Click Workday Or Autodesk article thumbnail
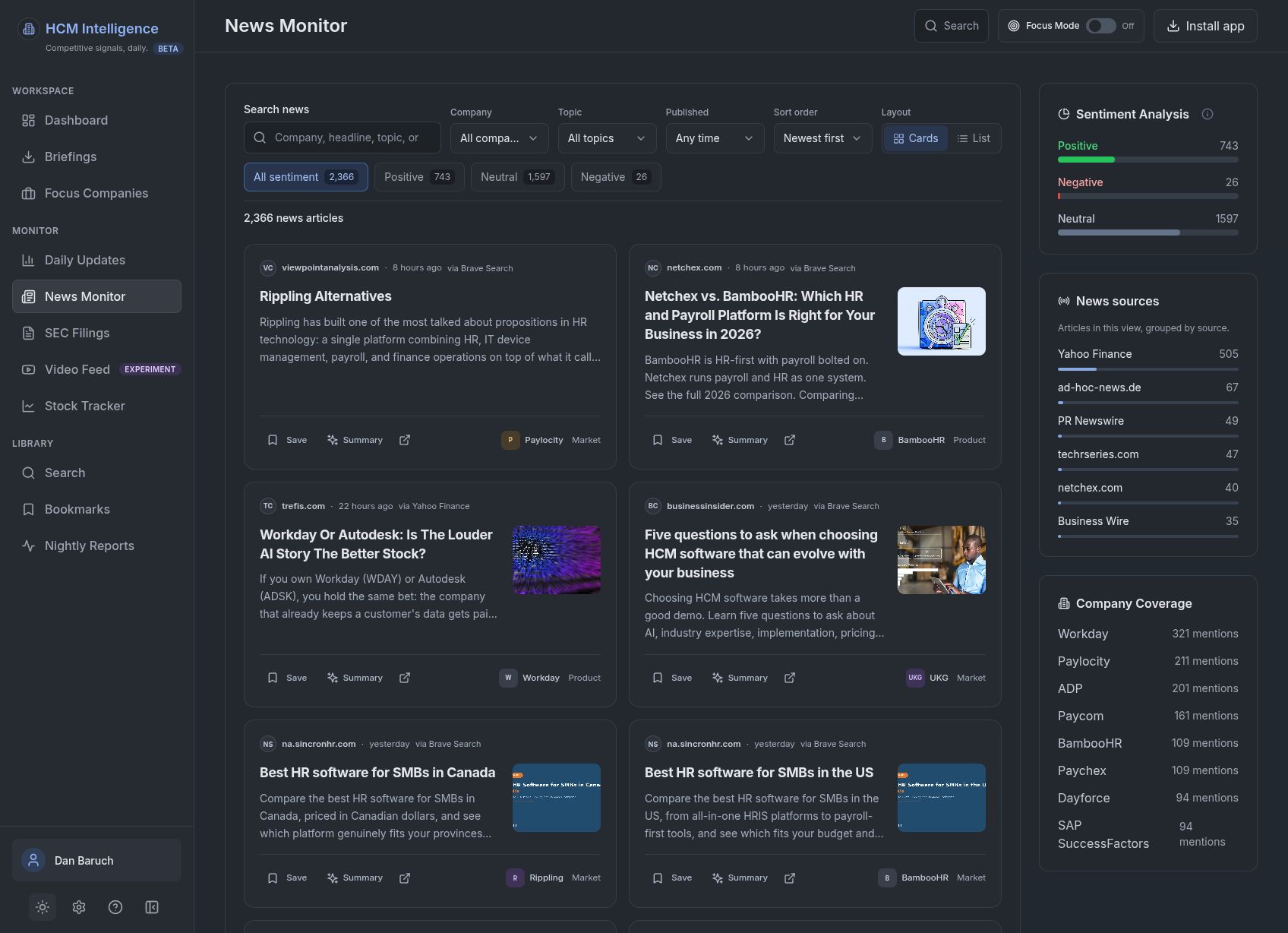This screenshot has height=933, width=1288. pyautogui.click(x=557, y=560)
